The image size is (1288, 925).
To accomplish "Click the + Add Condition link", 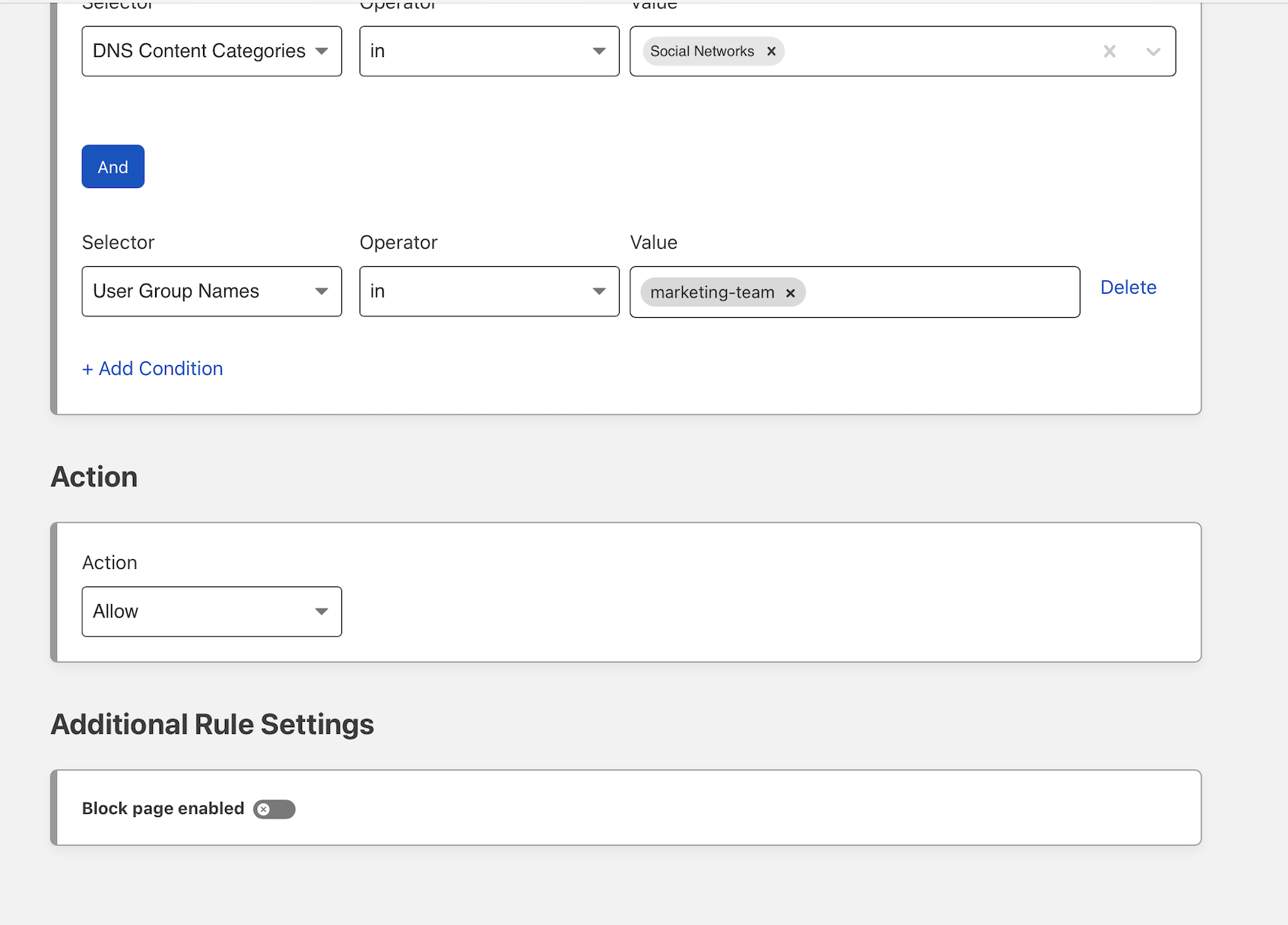I will click(153, 369).
